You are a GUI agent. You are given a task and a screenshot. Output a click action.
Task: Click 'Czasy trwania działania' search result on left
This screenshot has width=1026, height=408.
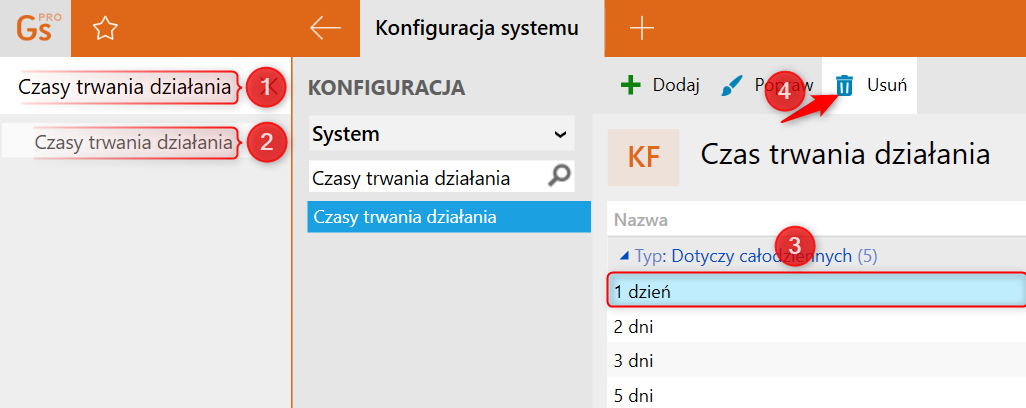[x=134, y=142]
